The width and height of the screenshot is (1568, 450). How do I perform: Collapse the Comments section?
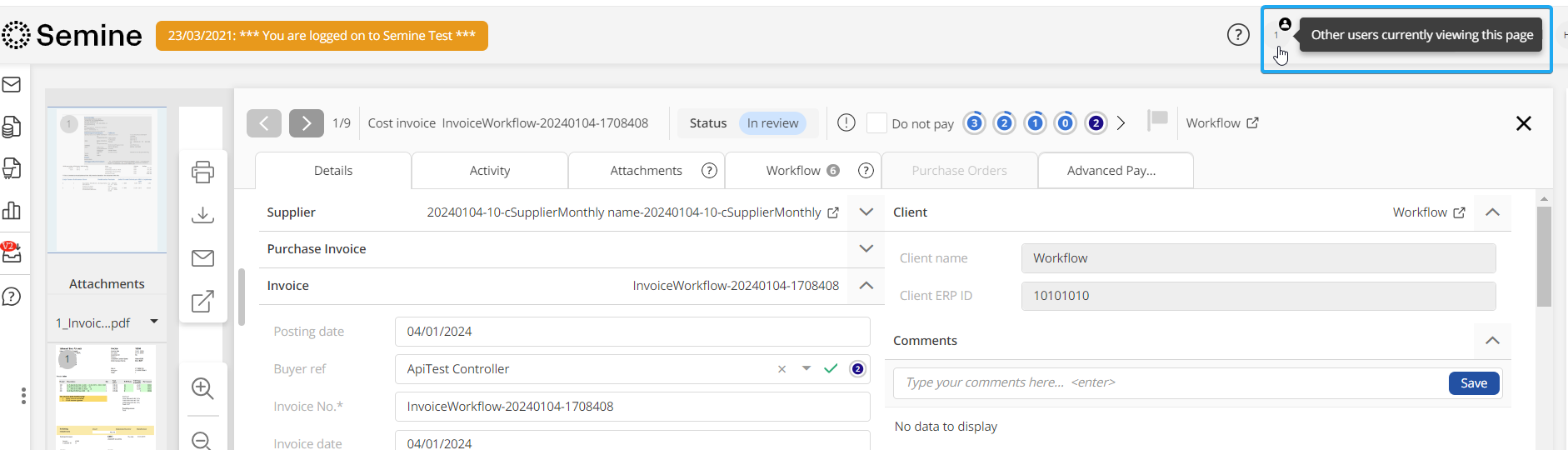click(x=1492, y=341)
